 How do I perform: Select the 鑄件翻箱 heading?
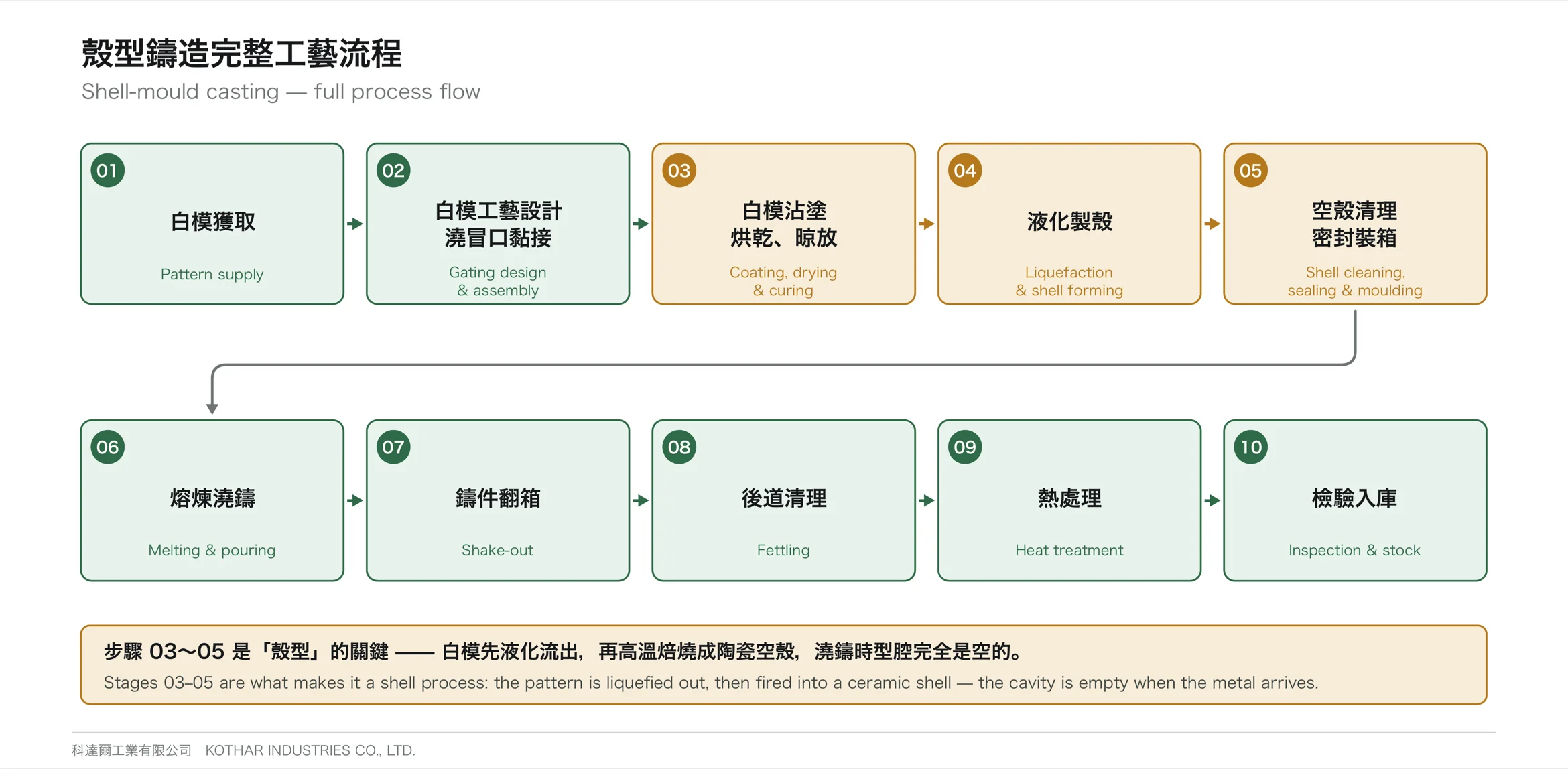click(498, 498)
